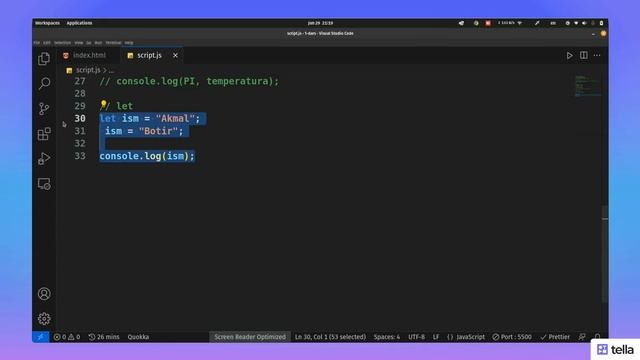This screenshot has height=360, width=640.
Task: Open the Run and Debug view icon
Action: pos(44,158)
